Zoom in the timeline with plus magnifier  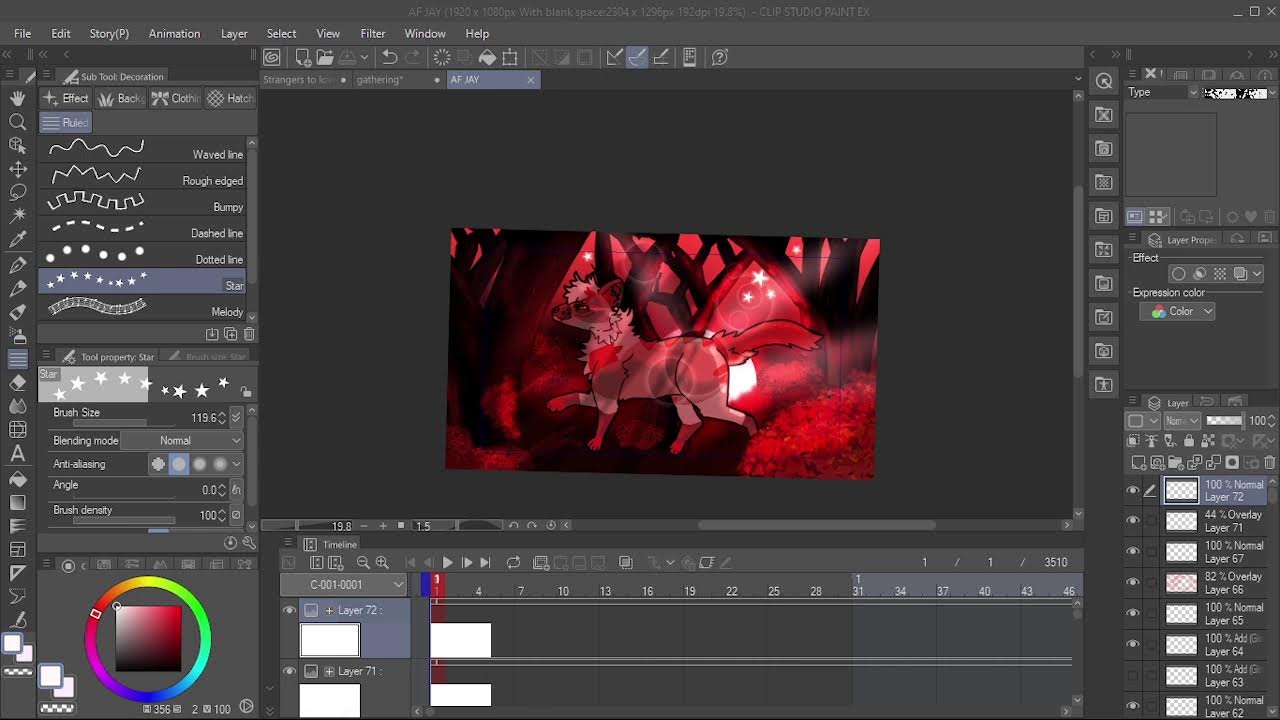pos(382,563)
